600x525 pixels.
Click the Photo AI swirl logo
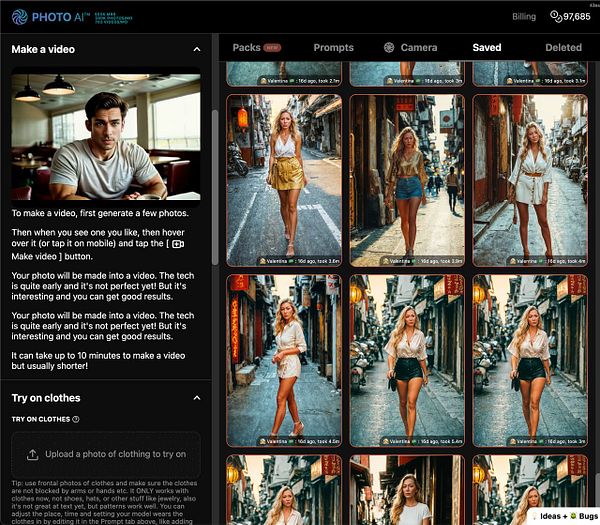point(20,17)
